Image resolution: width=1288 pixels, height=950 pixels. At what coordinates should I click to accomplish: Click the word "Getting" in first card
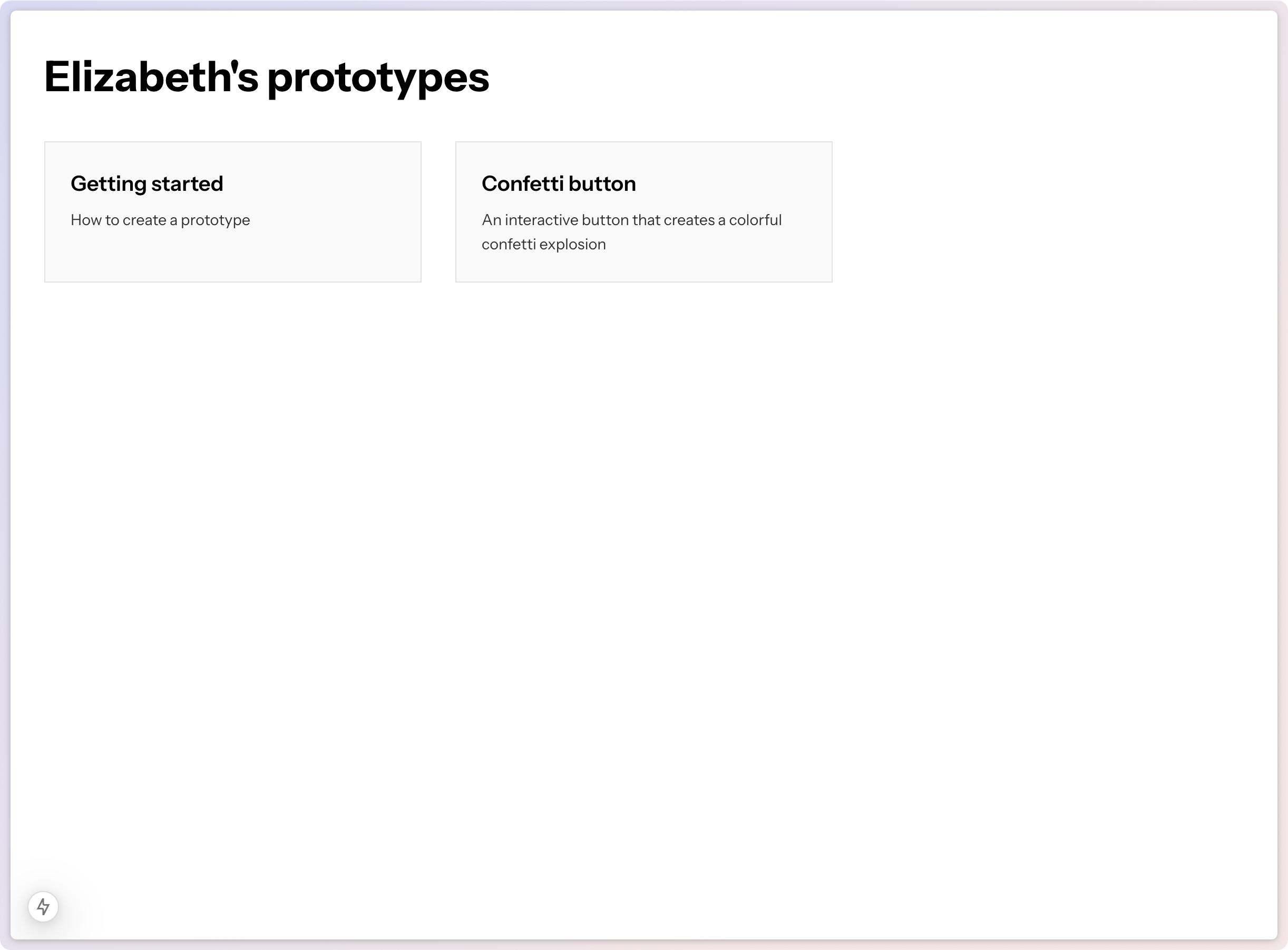[x=109, y=184]
